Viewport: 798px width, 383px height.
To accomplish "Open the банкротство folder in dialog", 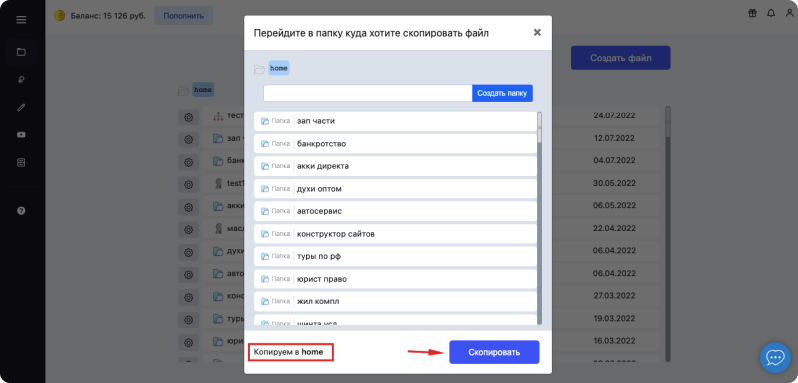I will point(395,144).
